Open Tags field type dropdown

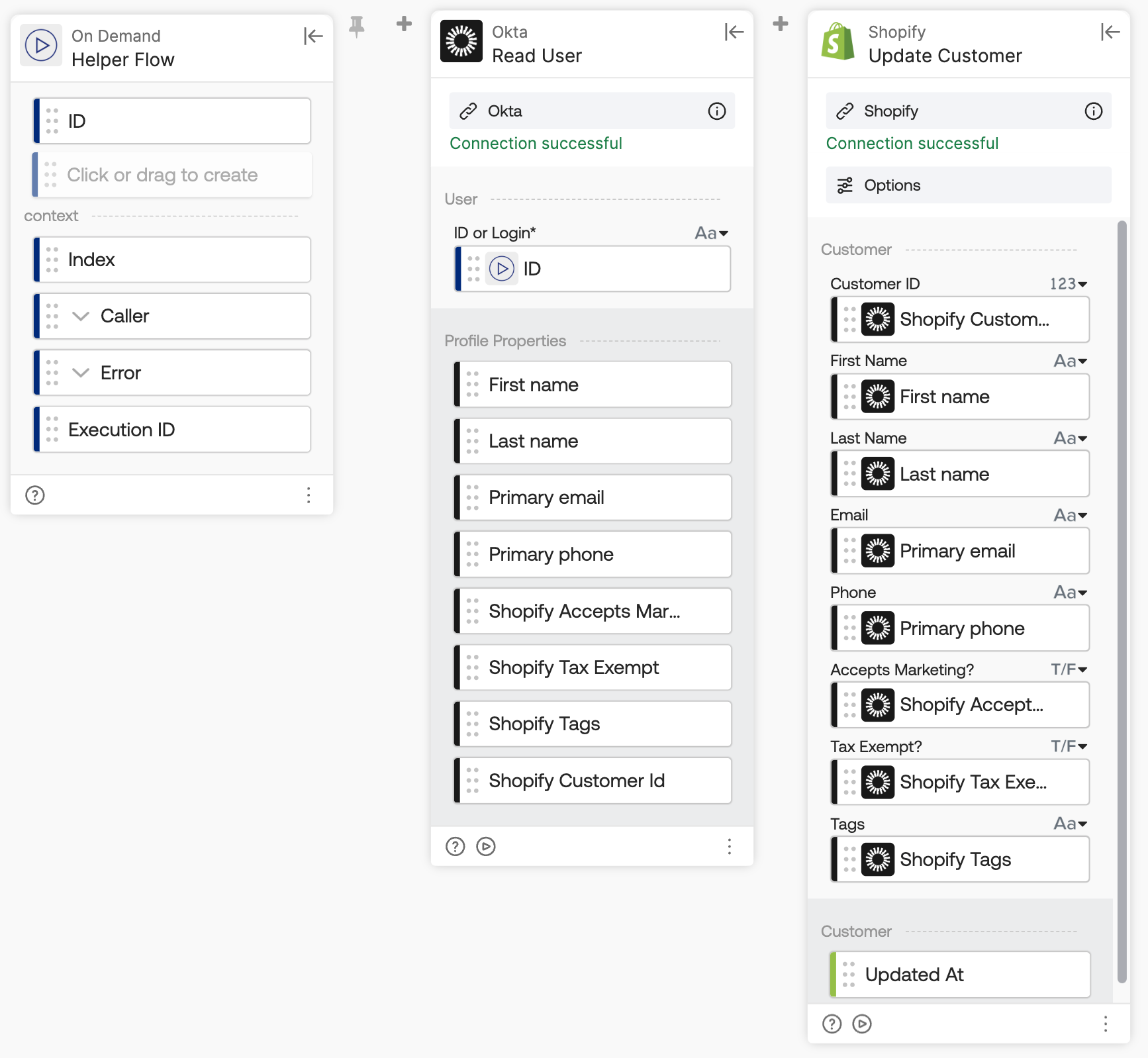coord(1071,824)
